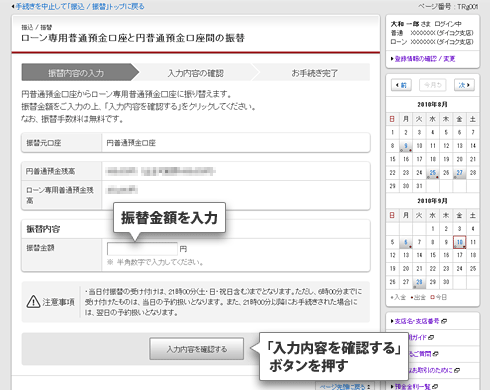This screenshot has width=490, height=390.
Task: Click the ローン専用普通預金残高 row label
Action: click(60, 195)
